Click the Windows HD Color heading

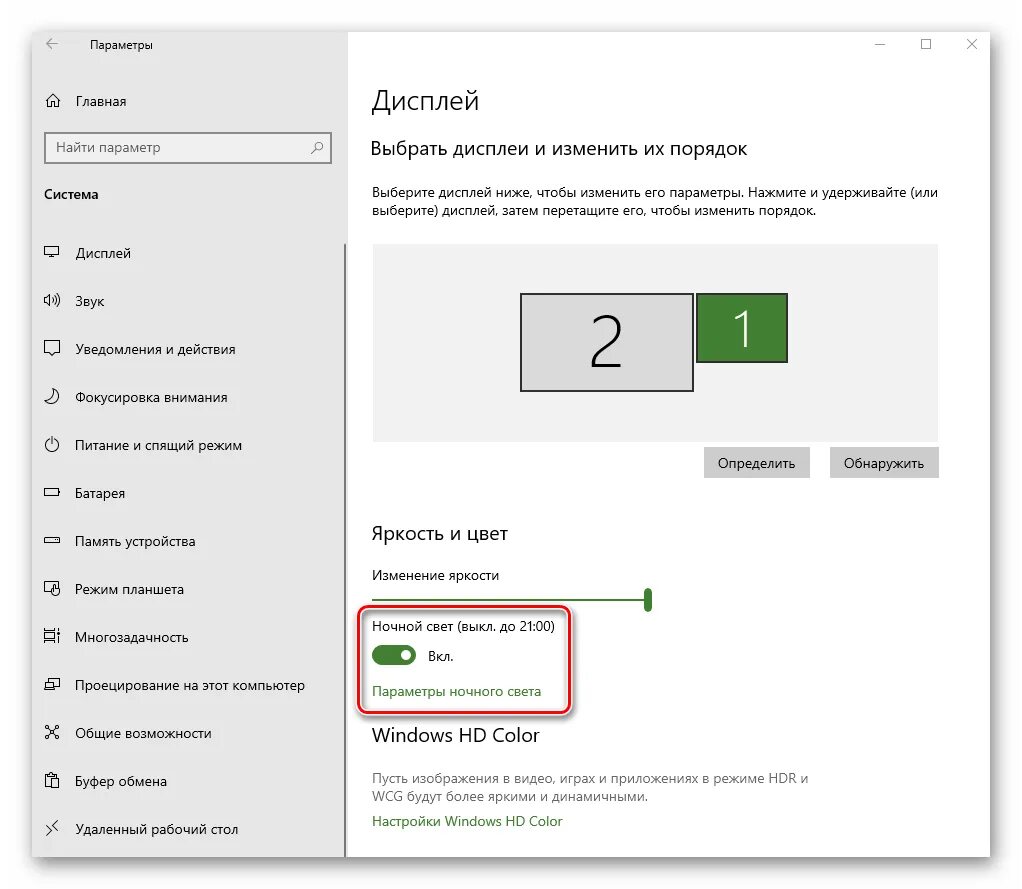(x=456, y=735)
